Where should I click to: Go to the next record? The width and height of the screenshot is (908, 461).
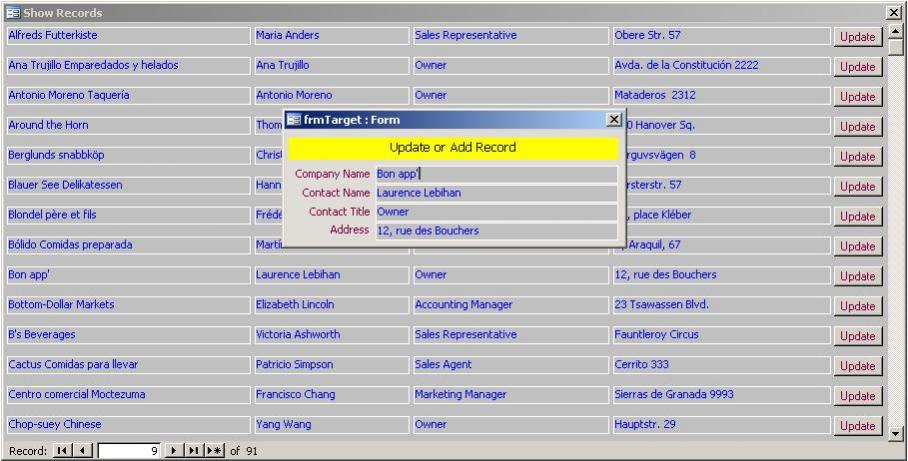coord(173,451)
